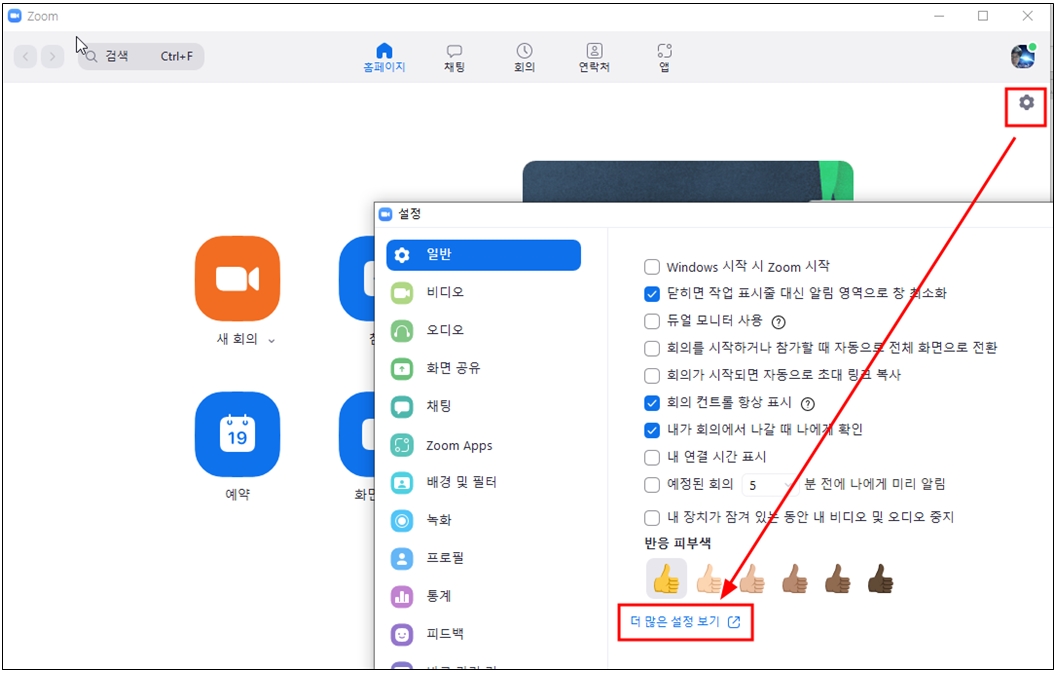Image resolution: width=1057 pixels, height=674 pixels.
Task: Expand the 새 회의 dropdown arrow
Action: 272,341
